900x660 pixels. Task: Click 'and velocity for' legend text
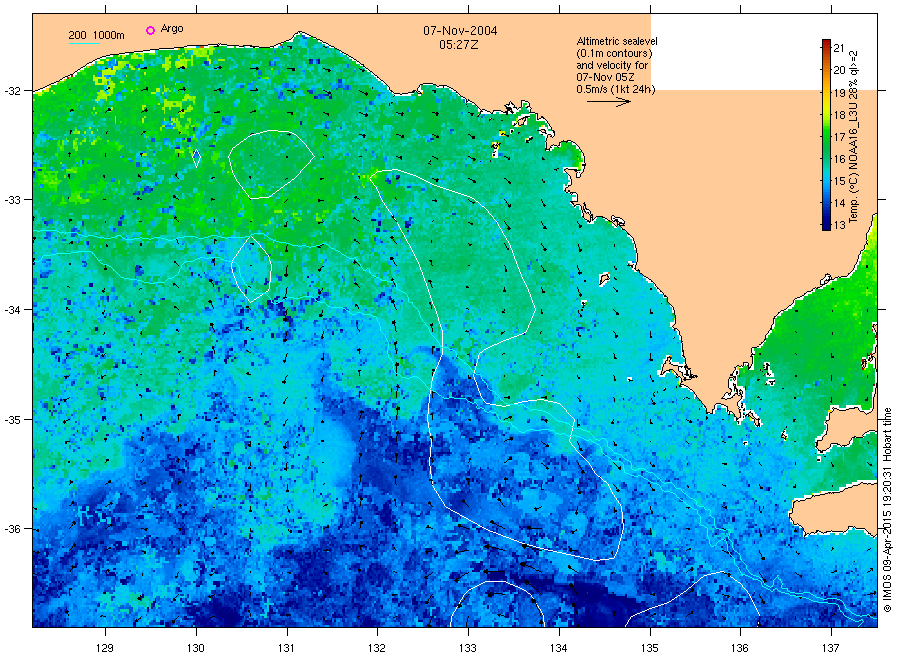tap(612, 65)
